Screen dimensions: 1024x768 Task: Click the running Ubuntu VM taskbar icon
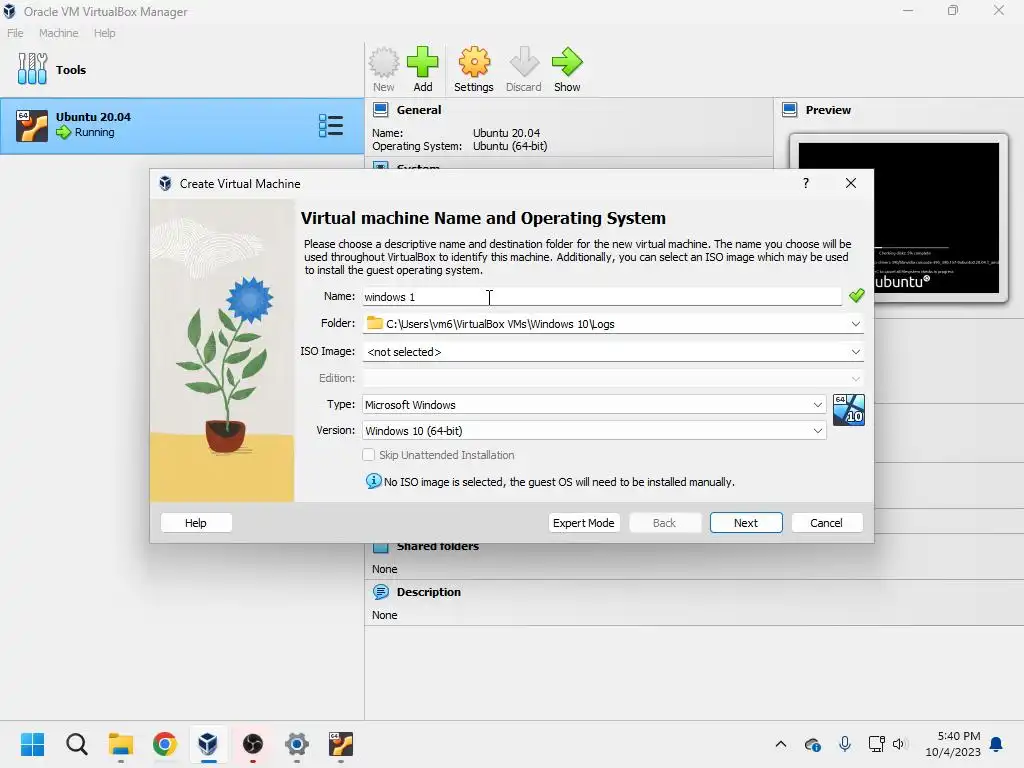(x=341, y=744)
